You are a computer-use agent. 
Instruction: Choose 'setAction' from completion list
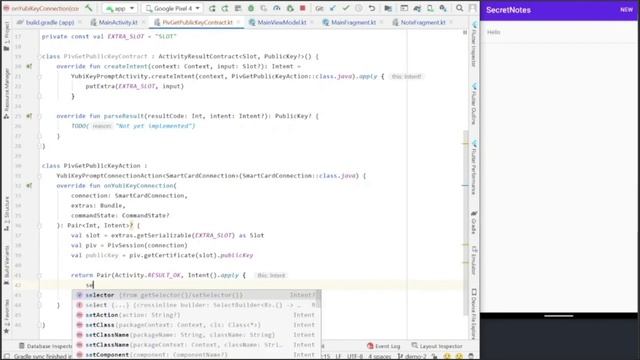tap(196, 315)
